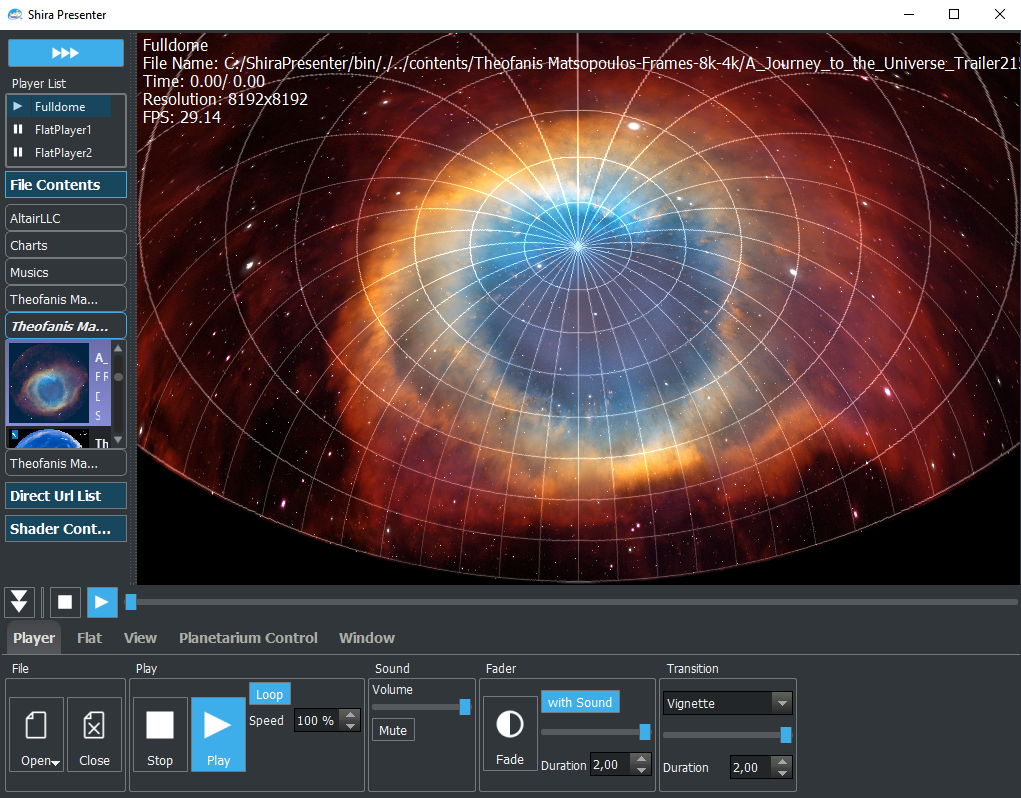This screenshot has width=1021, height=798.
Task: Open the AltairLLC folder
Action: point(66,218)
